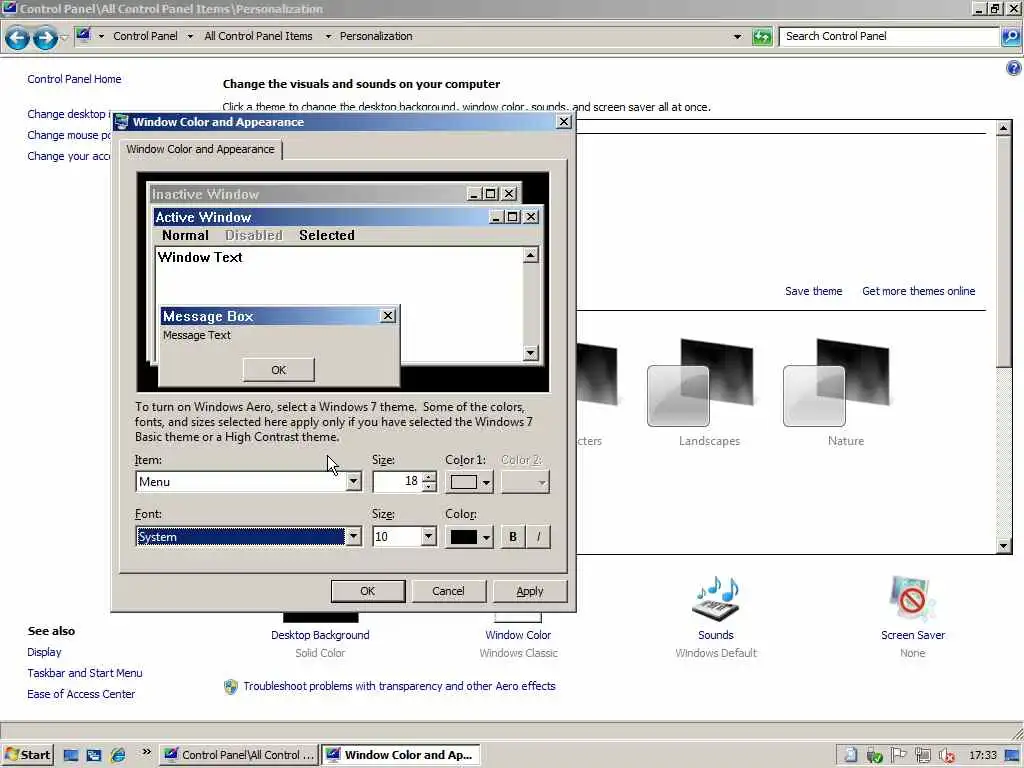Click Normal menu in preview window

tap(185, 236)
